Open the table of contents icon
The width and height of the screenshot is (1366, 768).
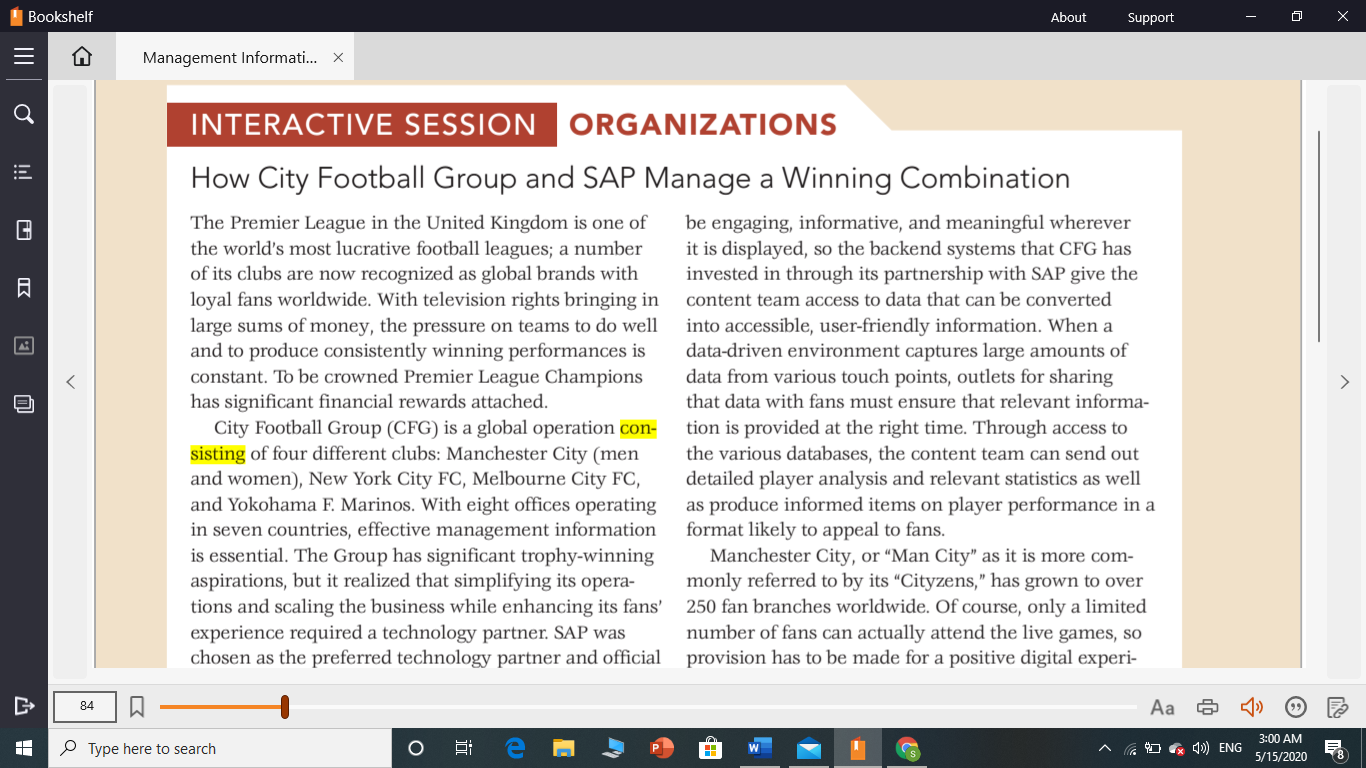[24, 172]
